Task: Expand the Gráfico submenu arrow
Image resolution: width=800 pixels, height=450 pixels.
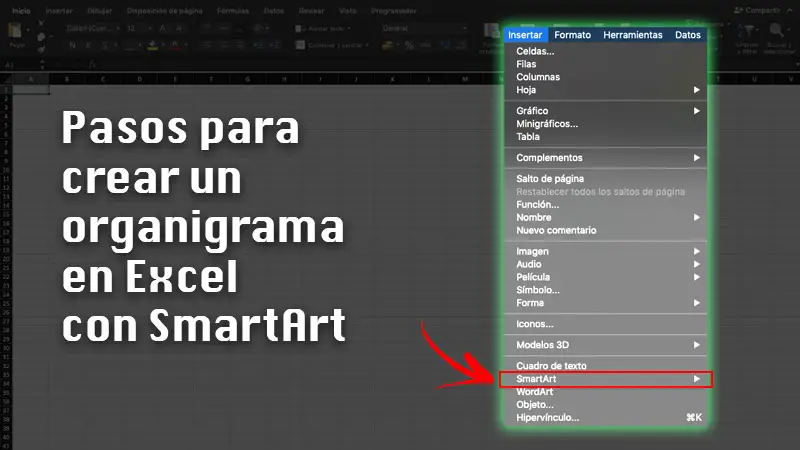Action: [696, 111]
